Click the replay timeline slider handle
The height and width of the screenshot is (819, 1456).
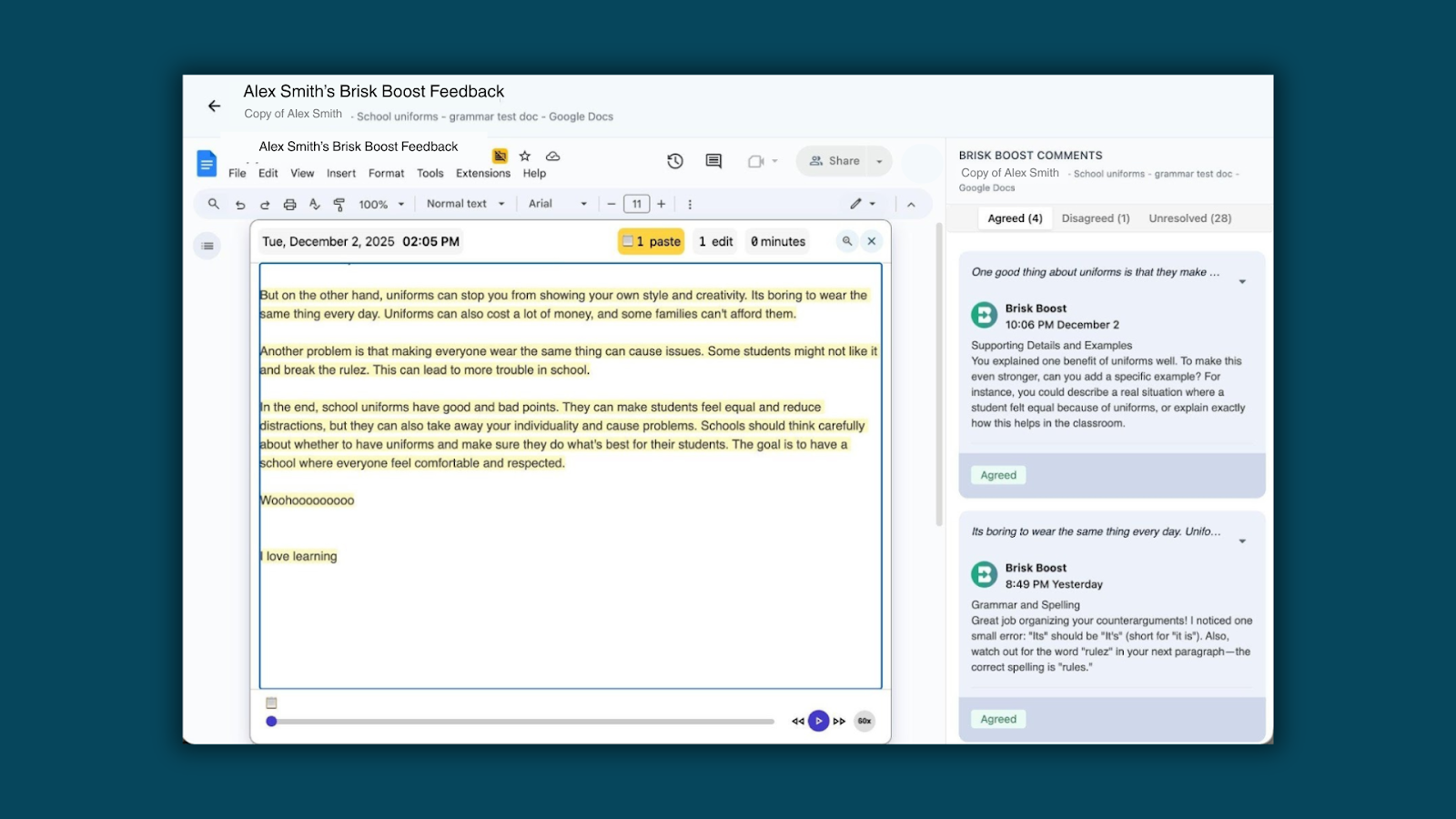[271, 722]
